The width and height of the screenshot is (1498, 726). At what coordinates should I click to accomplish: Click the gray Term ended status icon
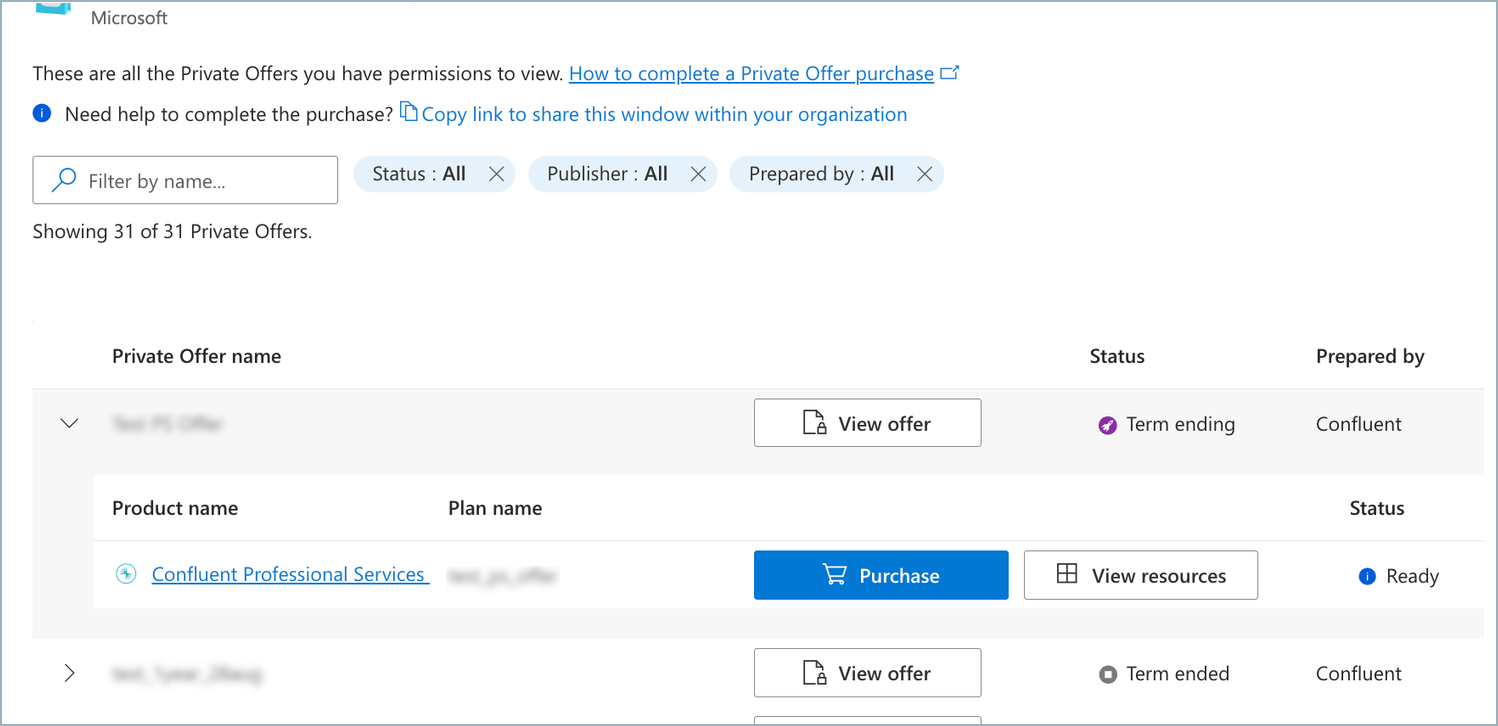point(1107,674)
